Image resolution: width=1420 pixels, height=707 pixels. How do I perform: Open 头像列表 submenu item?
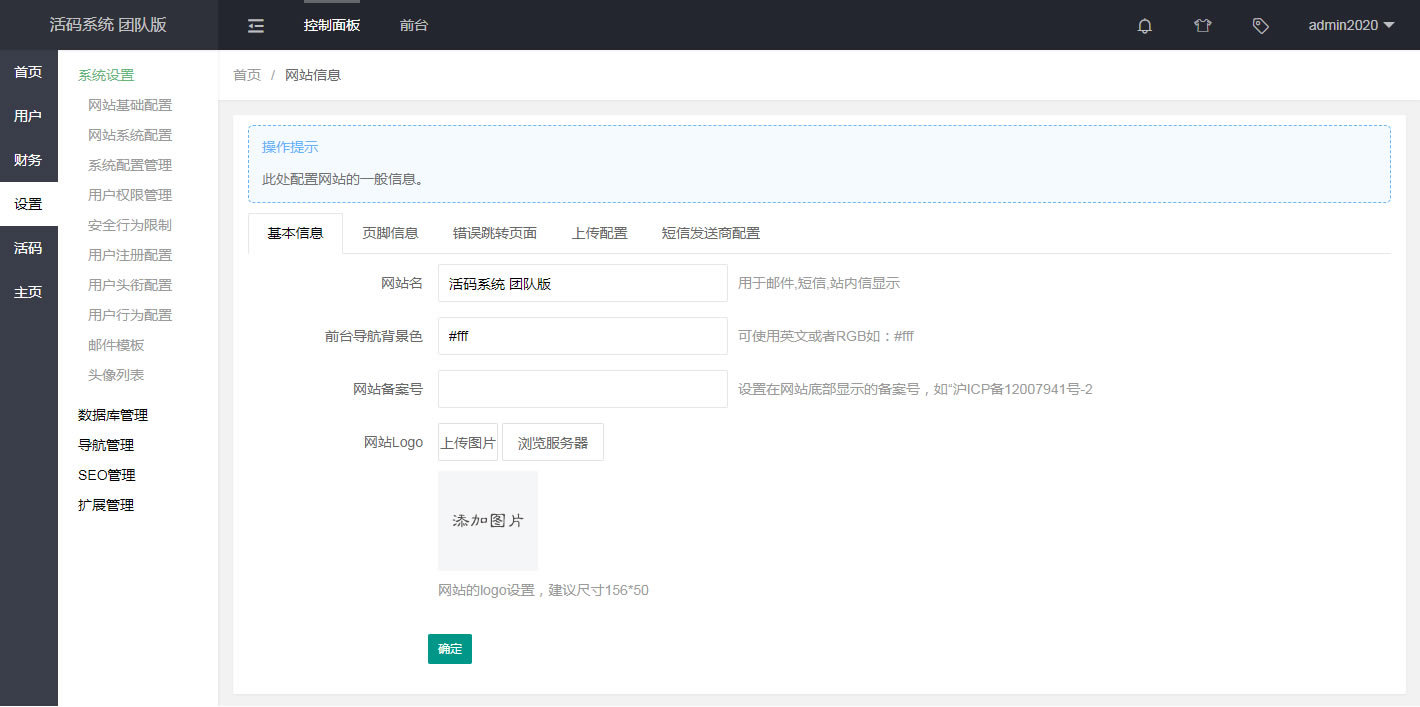(116, 375)
